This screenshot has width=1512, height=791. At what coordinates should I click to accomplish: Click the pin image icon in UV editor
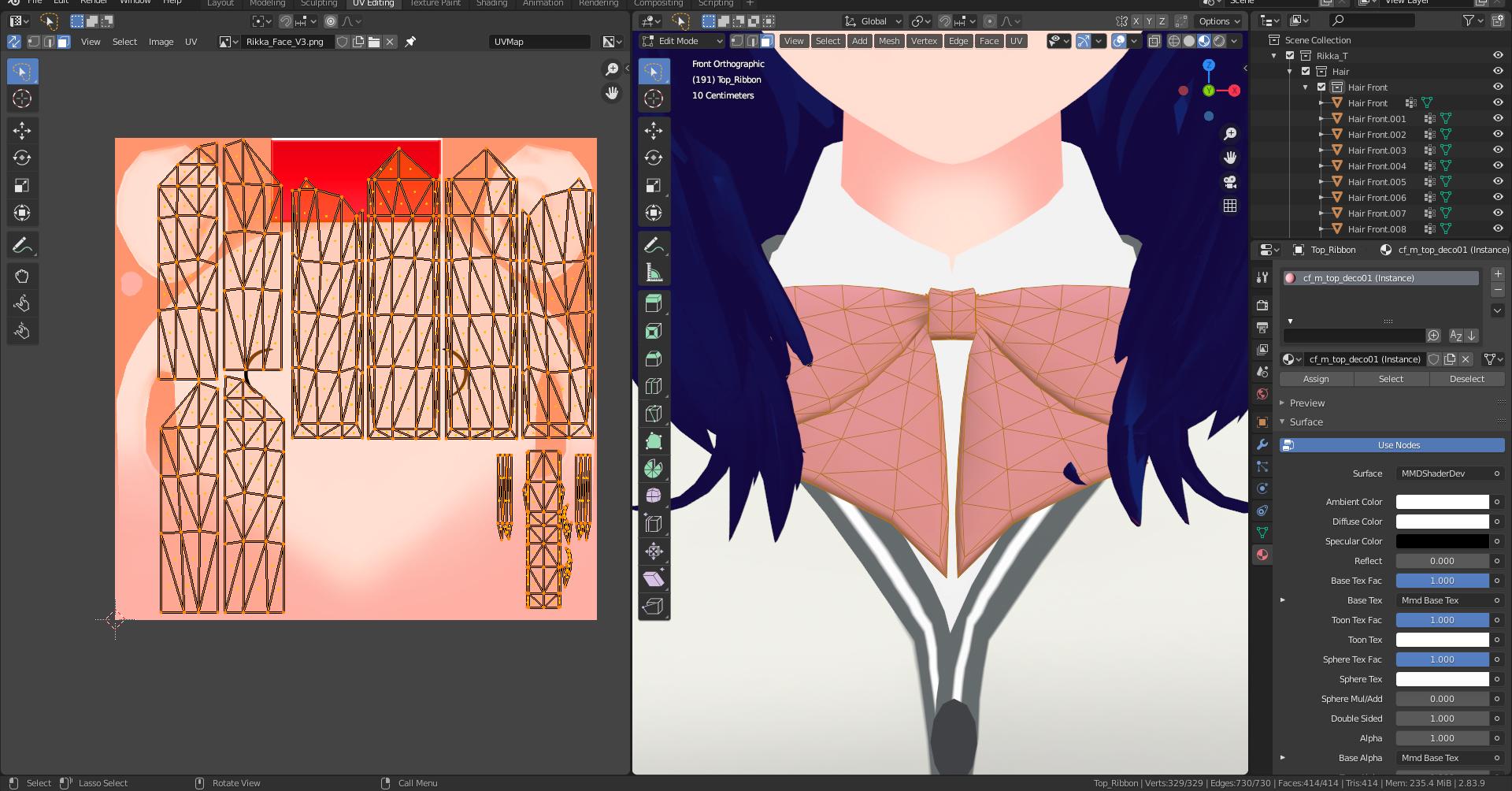point(410,42)
